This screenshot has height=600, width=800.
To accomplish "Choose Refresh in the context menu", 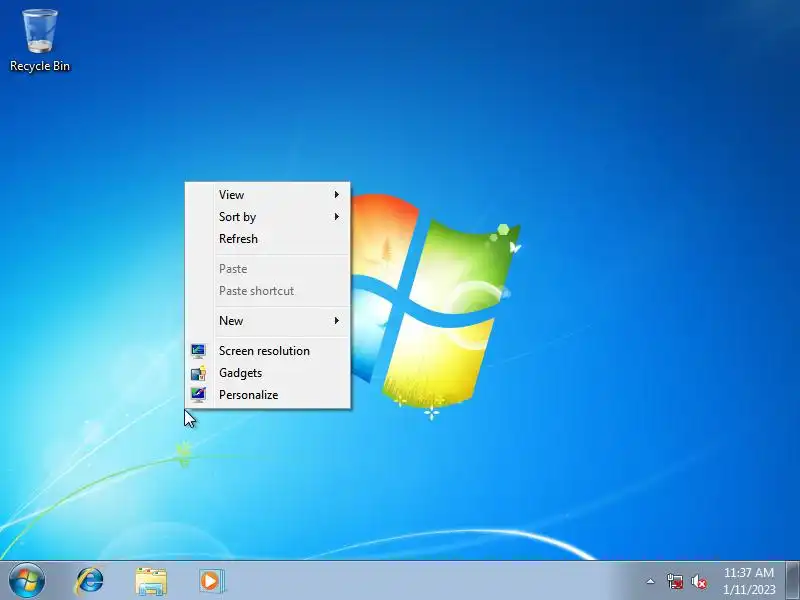I will point(267,238).
